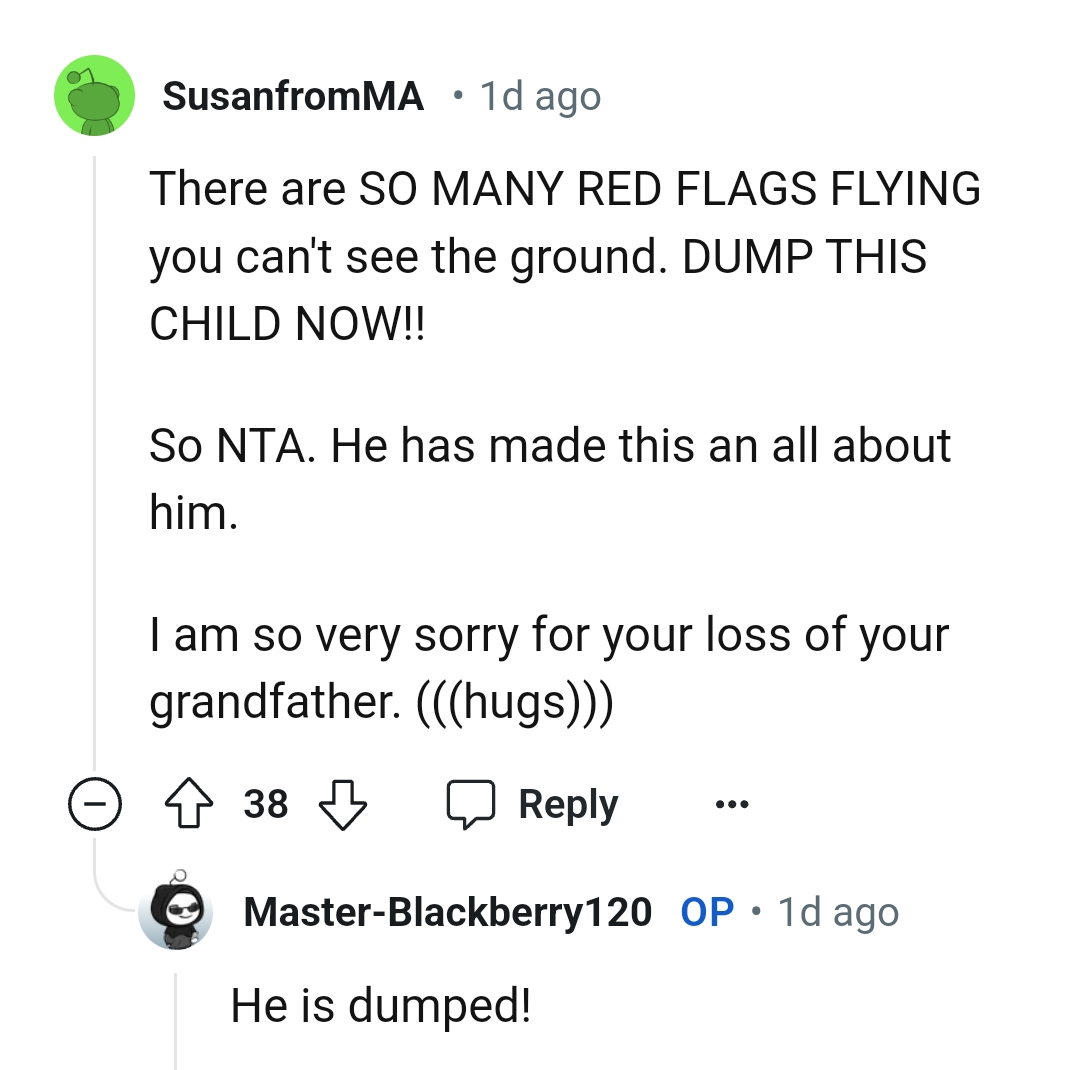1080x1070 pixels.
Task: Open the overflow menu for more comment actions
Action: [x=731, y=803]
